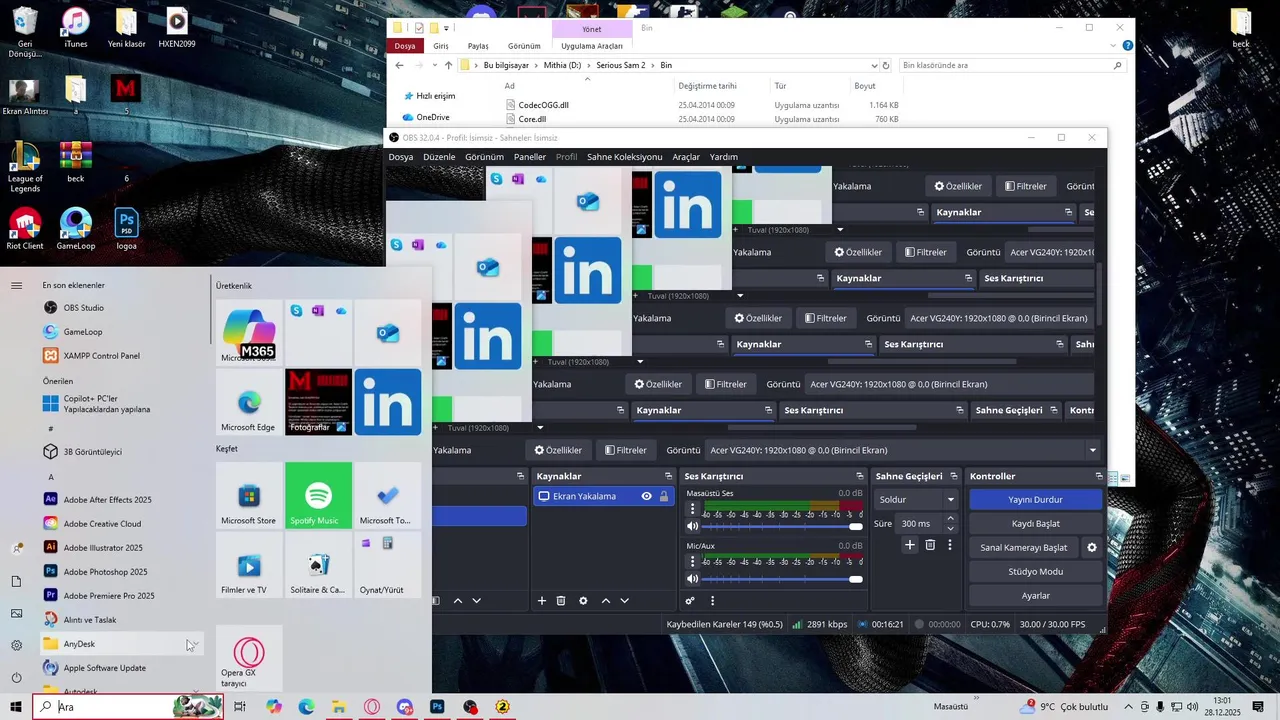Viewport: 1280px width, 720px height.
Task: Click bottom Özellikler button above Kaynaklar
Action: pyautogui.click(x=558, y=450)
